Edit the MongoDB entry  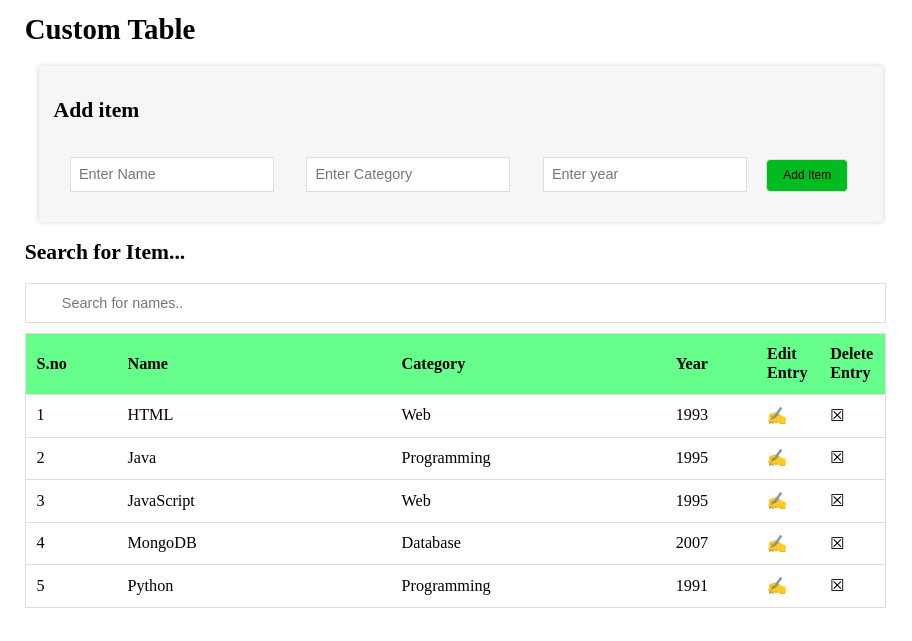(776, 544)
